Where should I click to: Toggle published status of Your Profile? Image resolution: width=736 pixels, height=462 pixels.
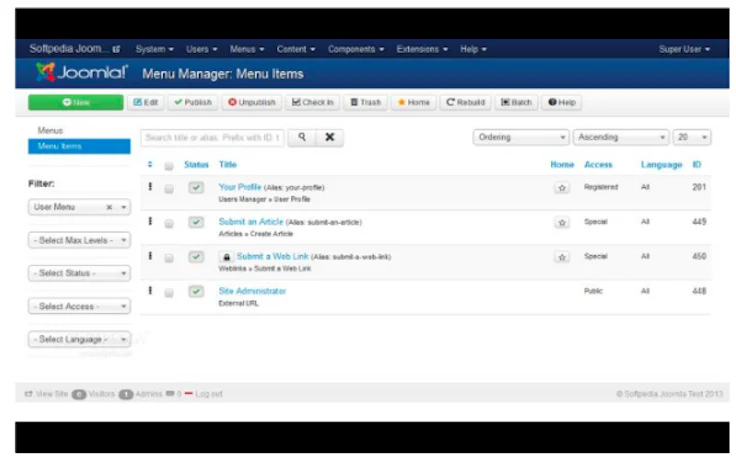point(196,187)
